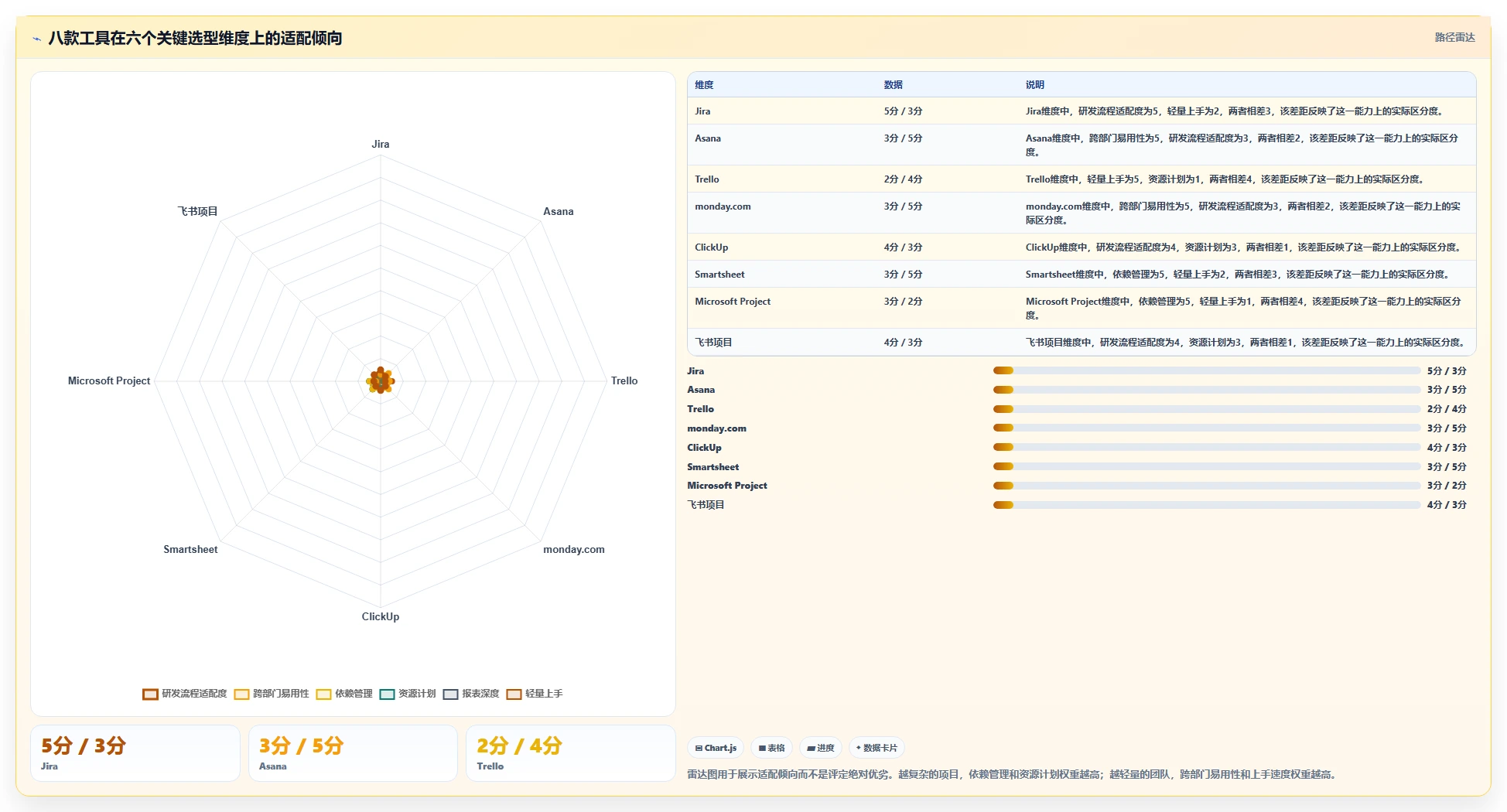Click the footnote beginning '雷达图用于展示适配倾向'
The width and height of the screenshot is (1507, 812).
point(1013,774)
